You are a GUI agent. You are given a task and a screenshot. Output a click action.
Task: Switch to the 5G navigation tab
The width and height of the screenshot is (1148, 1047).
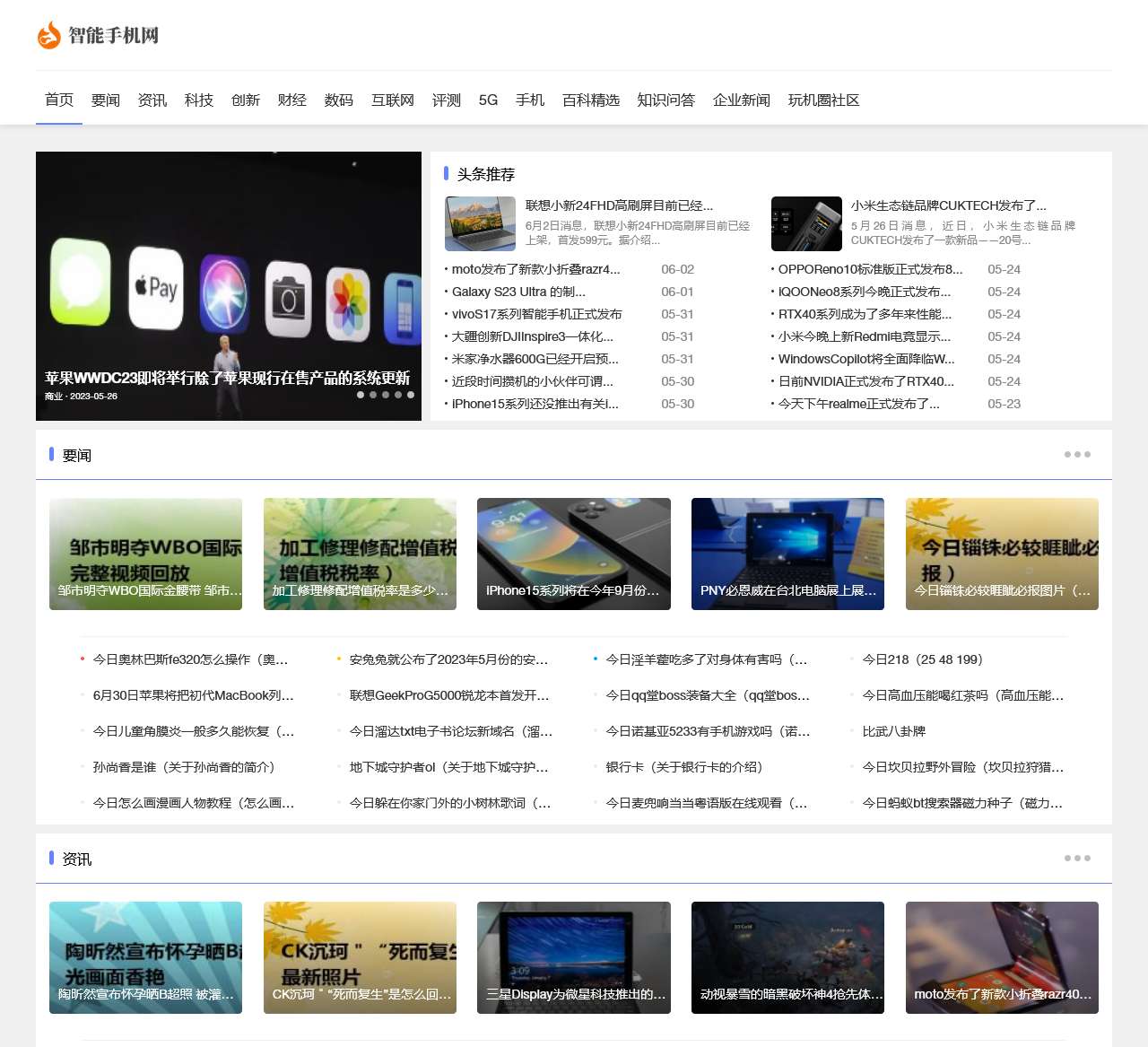pyautogui.click(x=488, y=100)
